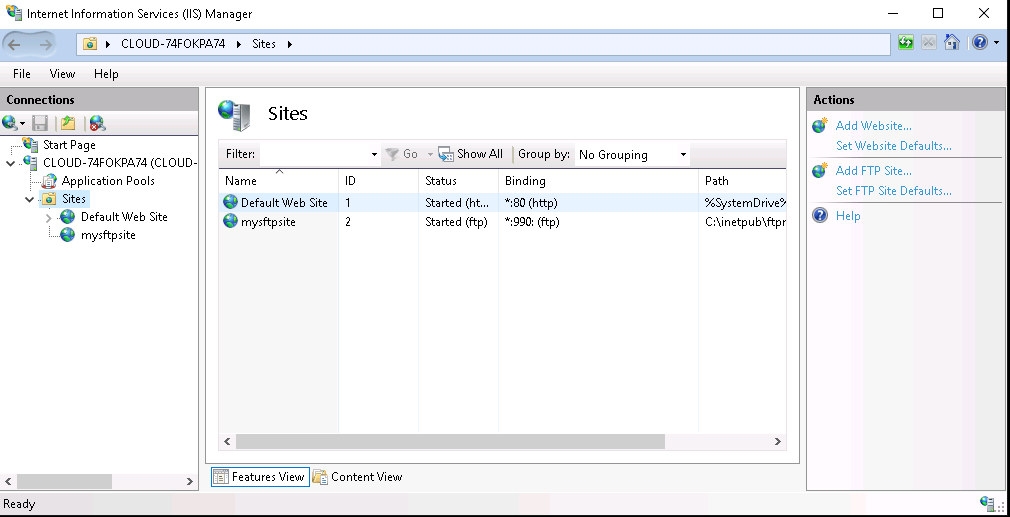Select Start Page in tree
Image resolution: width=1010 pixels, height=517 pixels.
69,145
